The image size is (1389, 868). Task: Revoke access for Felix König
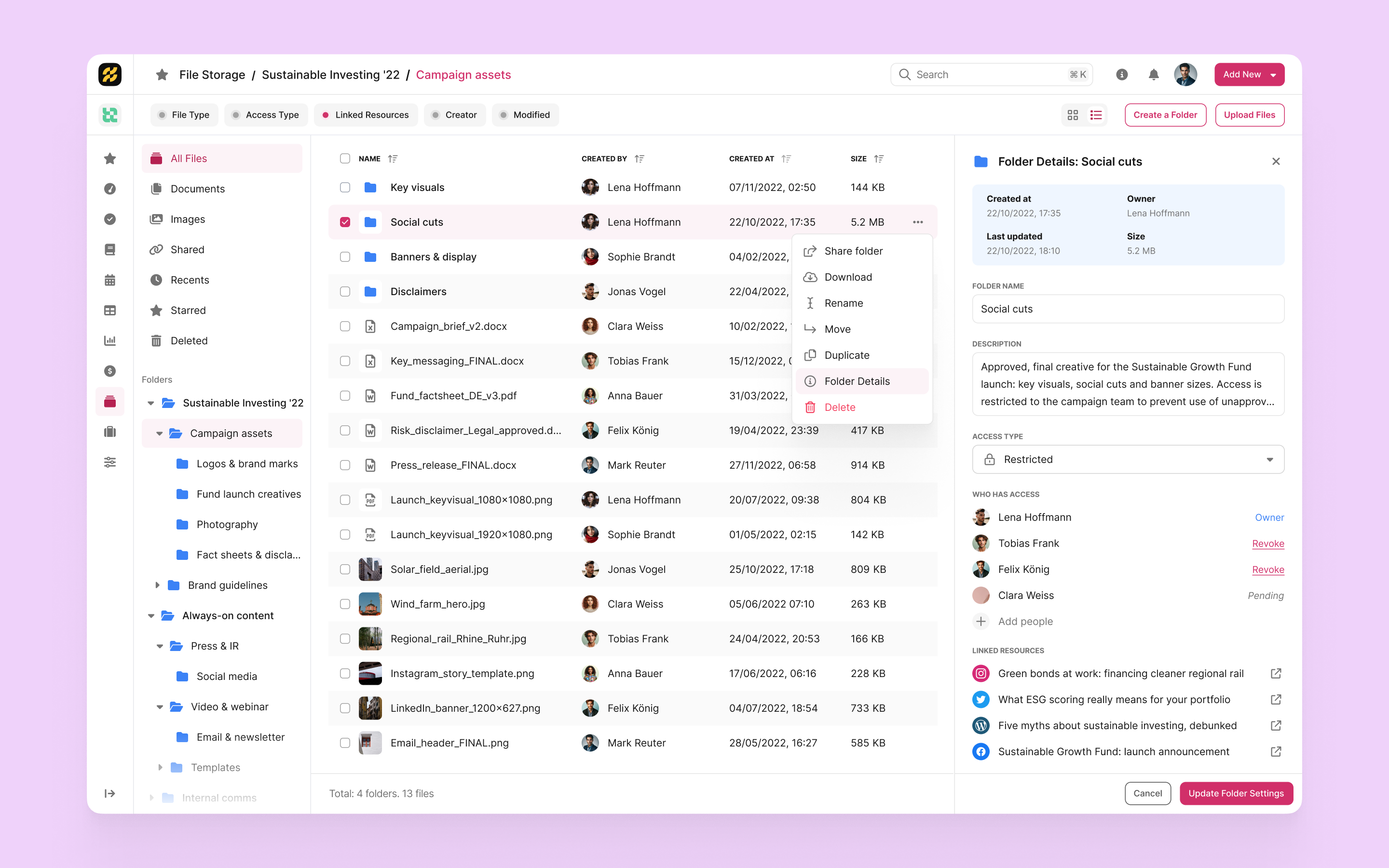[1268, 570]
